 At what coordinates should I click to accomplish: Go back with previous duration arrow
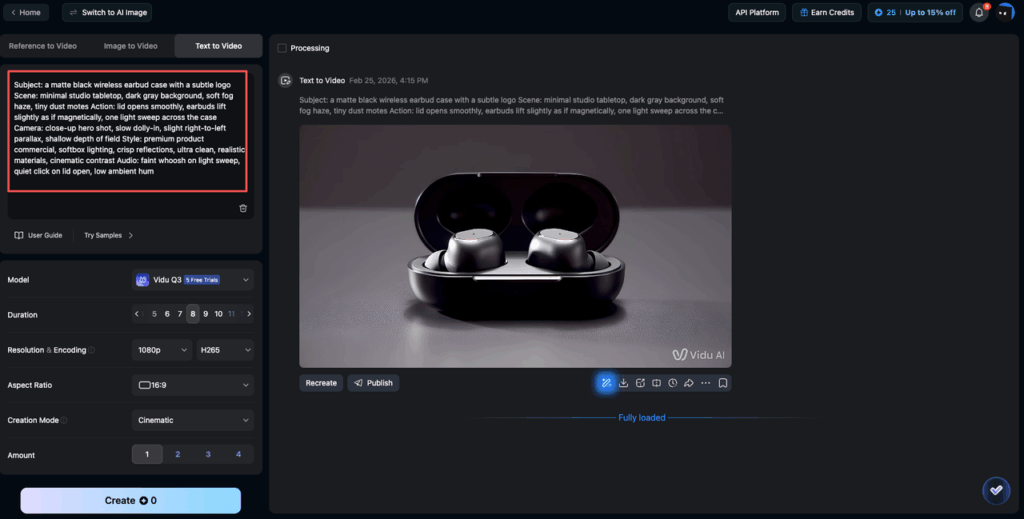[136, 314]
